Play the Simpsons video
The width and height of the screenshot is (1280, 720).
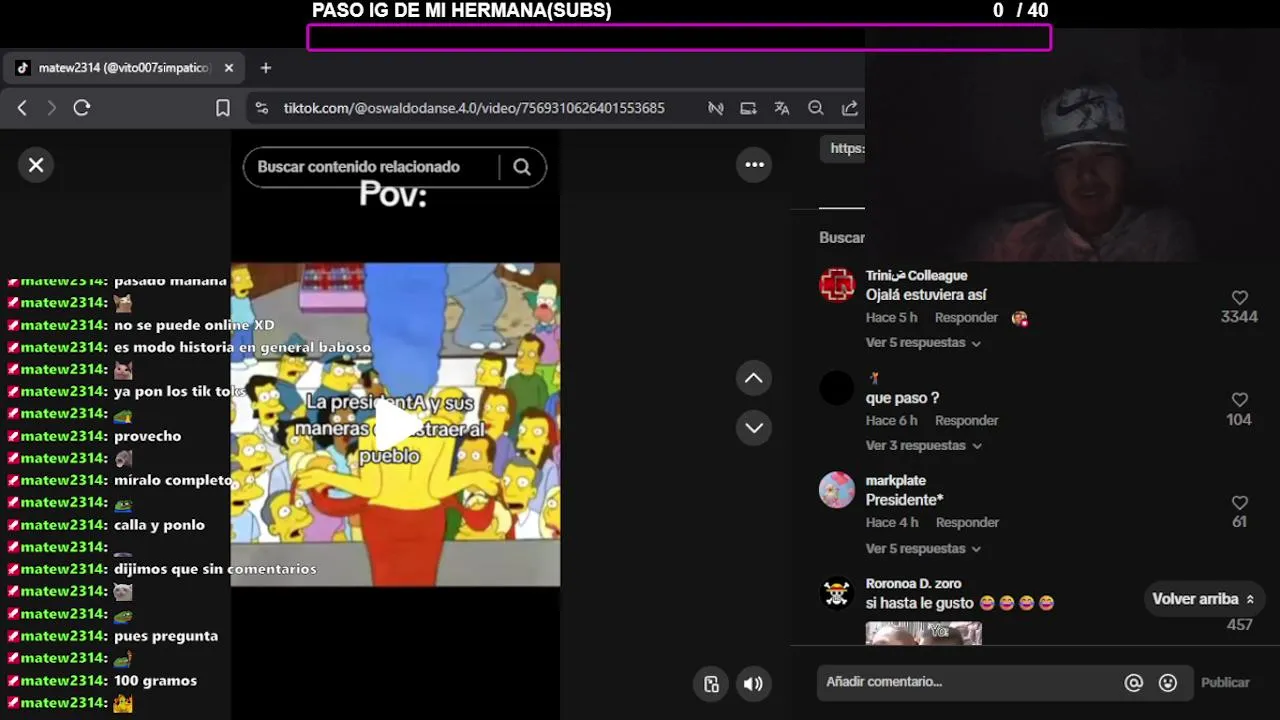tap(395, 425)
